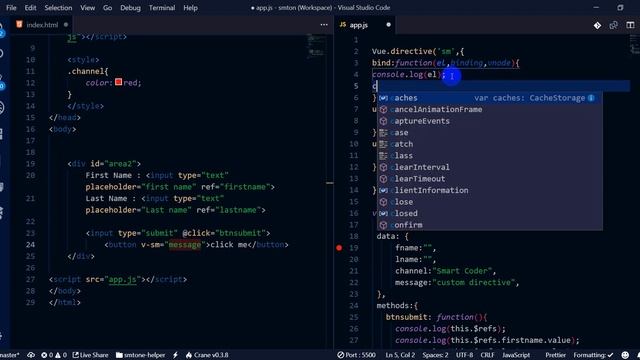Viewport: 640px width, 360px height.
Task: Click the Crane v0.3.8 flame status item
Action: coord(207,355)
